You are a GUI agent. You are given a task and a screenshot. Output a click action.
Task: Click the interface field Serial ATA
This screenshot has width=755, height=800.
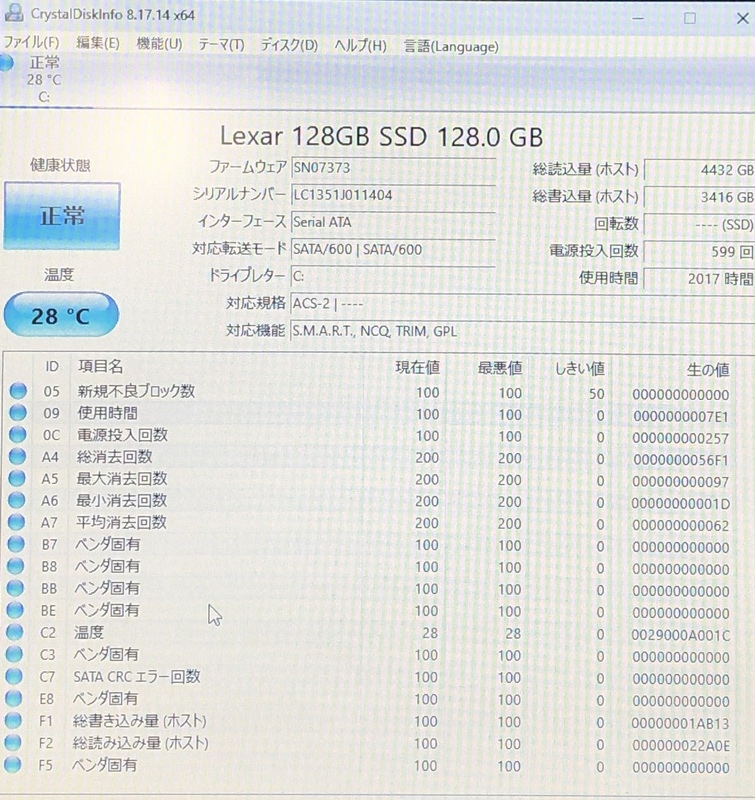tap(393, 222)
